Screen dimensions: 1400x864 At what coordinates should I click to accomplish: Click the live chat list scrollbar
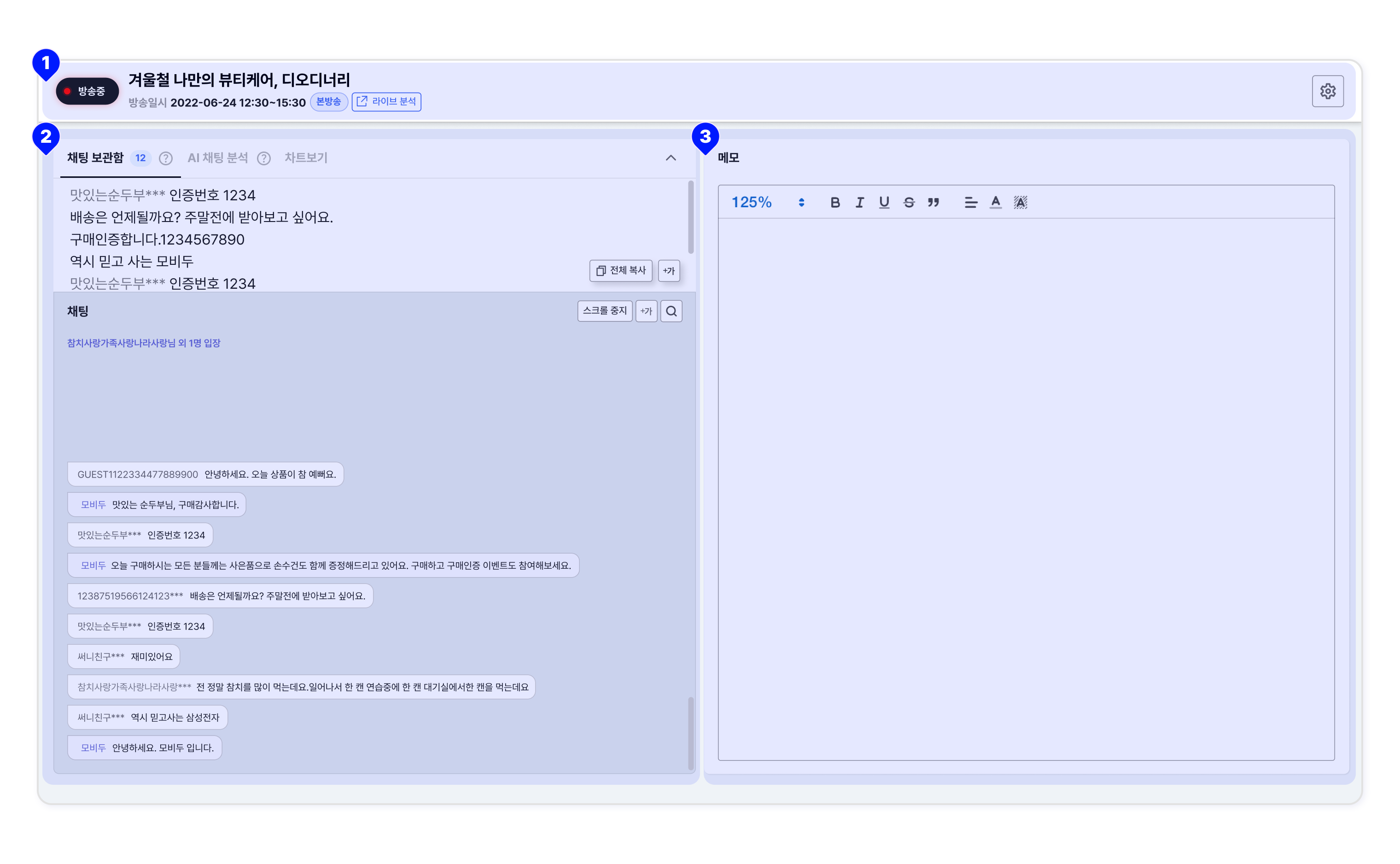(x=690, y=733)
